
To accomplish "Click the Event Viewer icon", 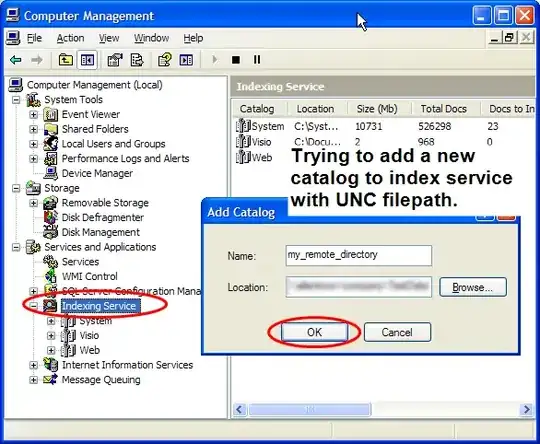I will (x=51, y=114).
